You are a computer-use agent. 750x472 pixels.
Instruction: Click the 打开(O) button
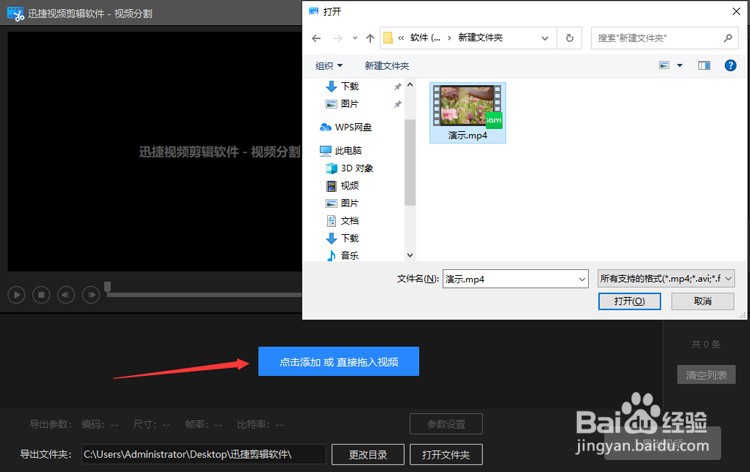click(629, 301)
